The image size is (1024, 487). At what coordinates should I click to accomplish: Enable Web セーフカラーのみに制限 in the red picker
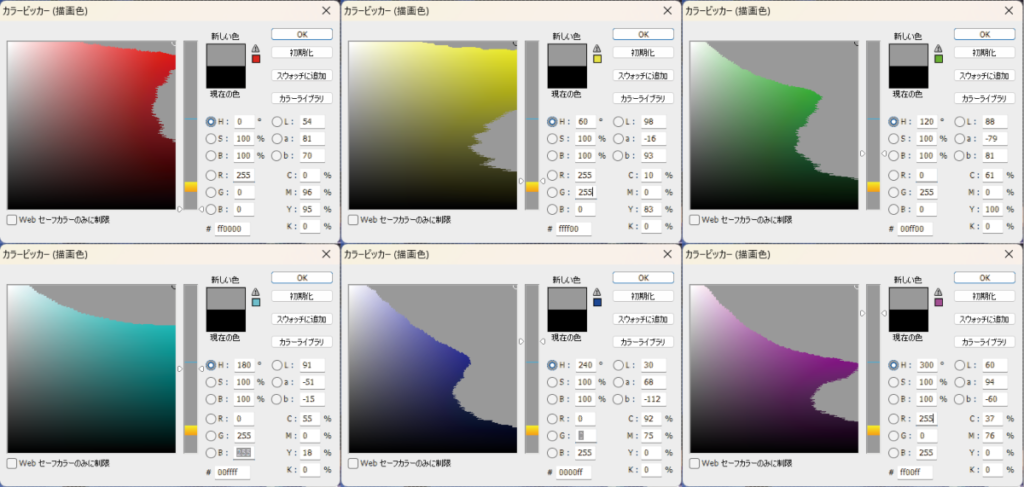coord(11,219)
